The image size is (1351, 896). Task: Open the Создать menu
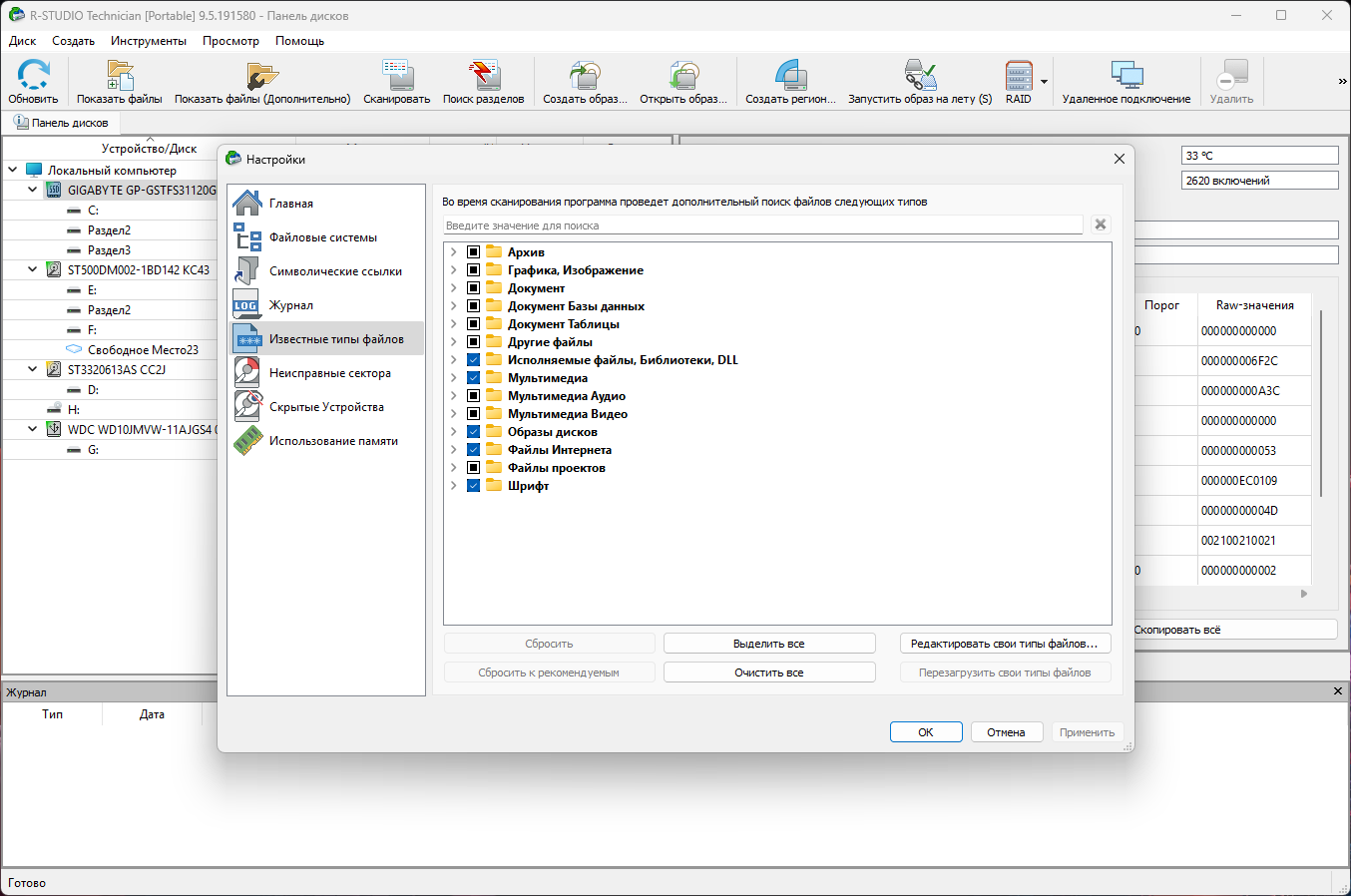[73, 41]
